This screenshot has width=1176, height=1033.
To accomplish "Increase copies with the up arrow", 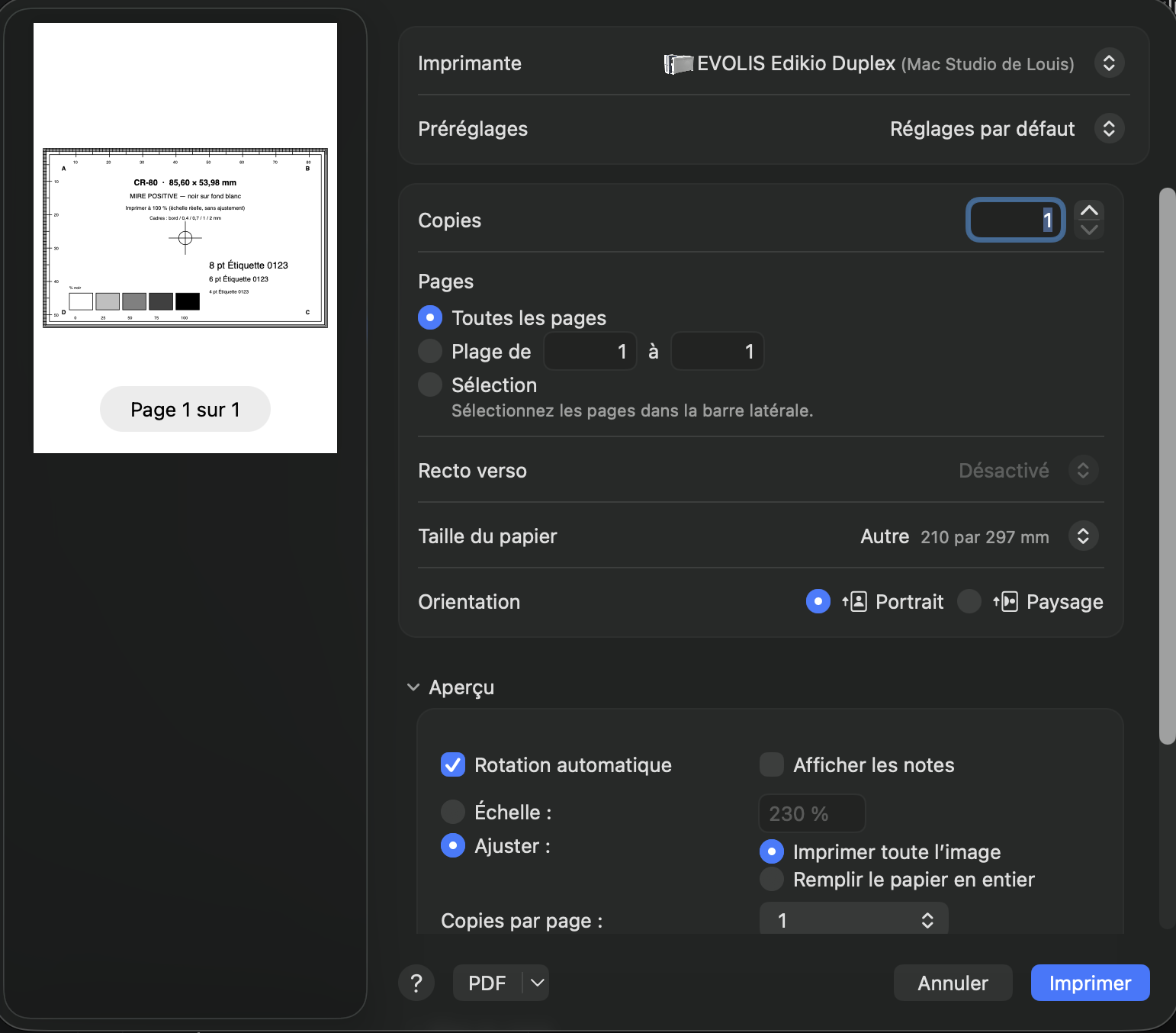I will (1089, 211).
